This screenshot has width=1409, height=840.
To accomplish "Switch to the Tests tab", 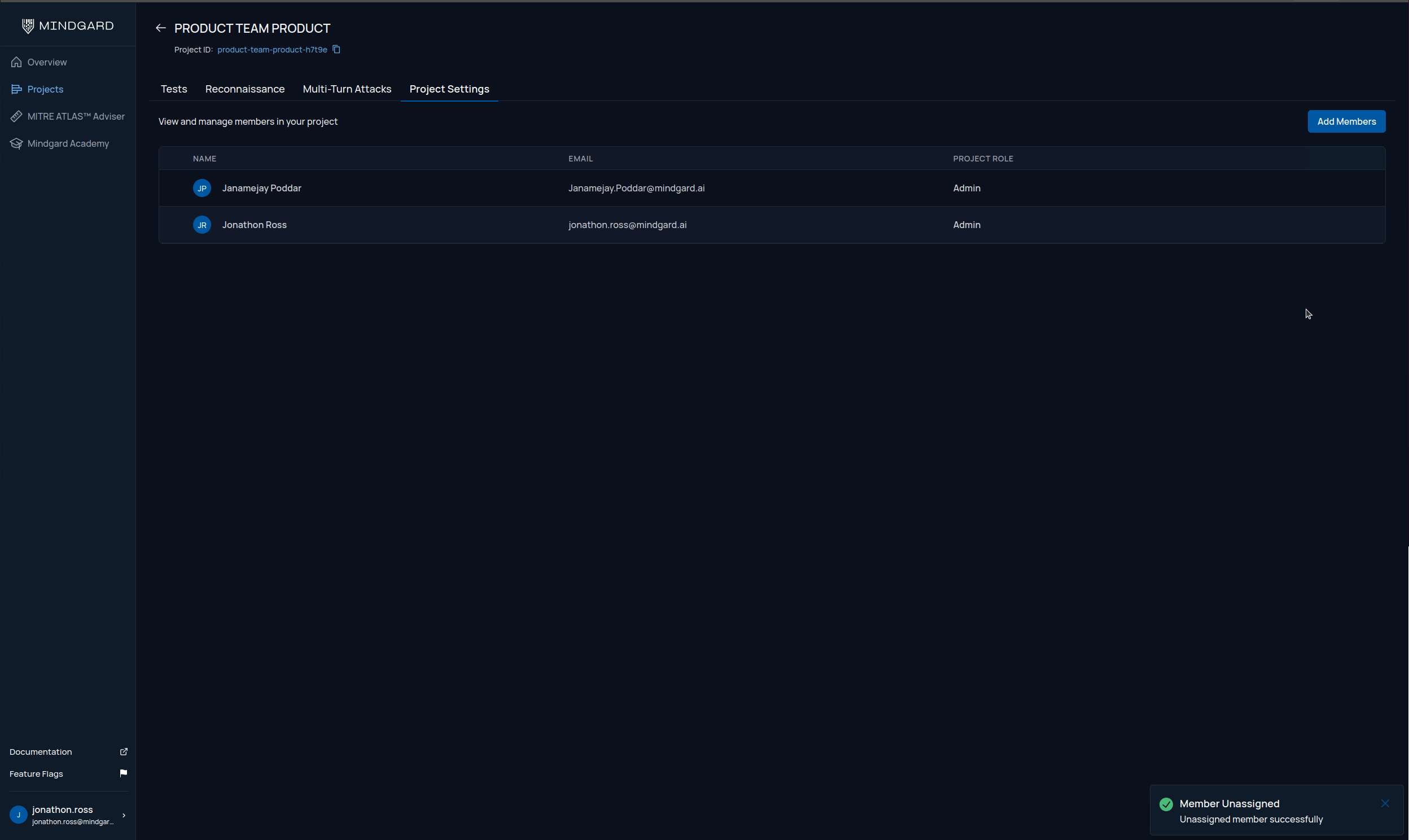I will coord(174,89).
